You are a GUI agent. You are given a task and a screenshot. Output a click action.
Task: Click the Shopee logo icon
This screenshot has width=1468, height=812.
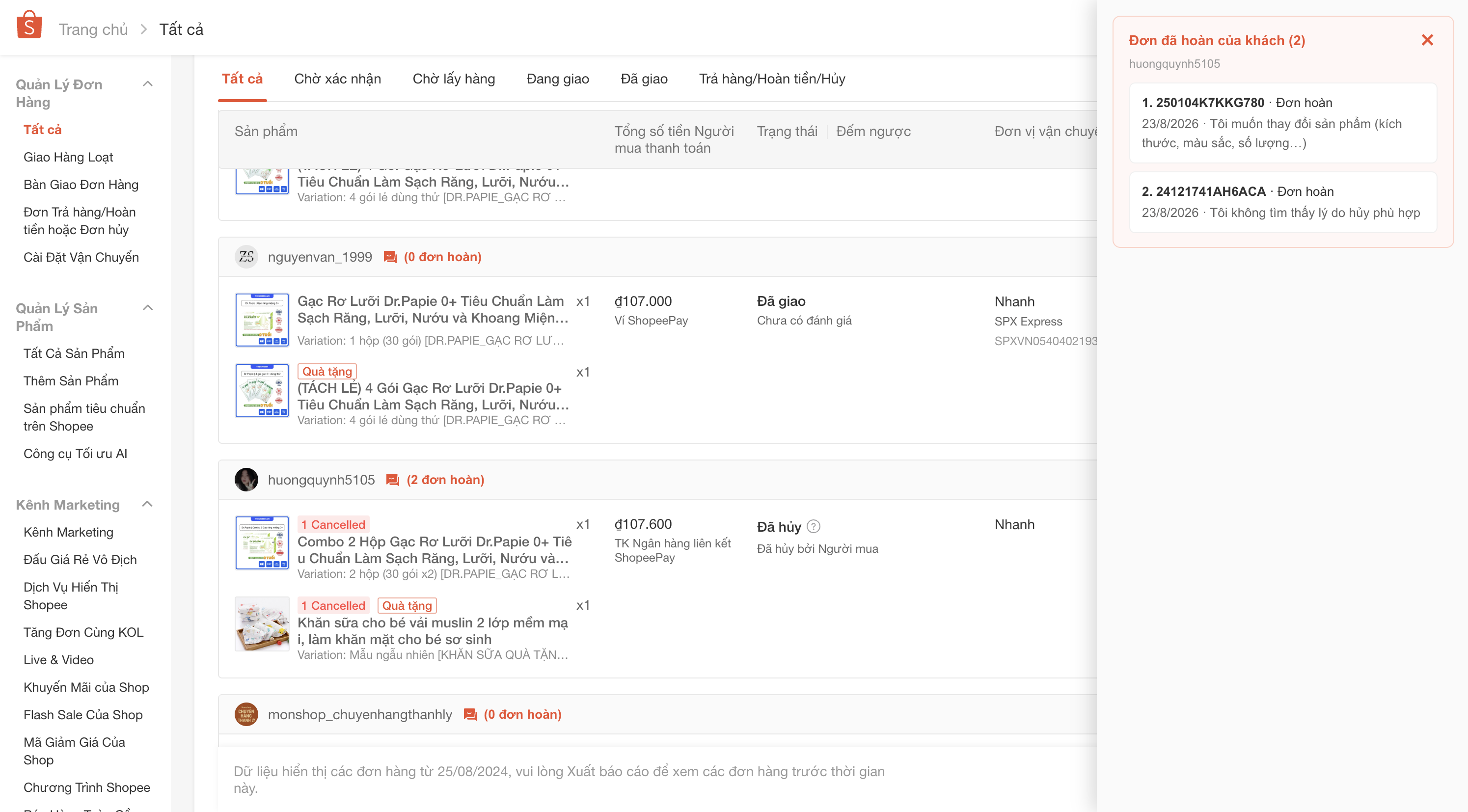29,25
